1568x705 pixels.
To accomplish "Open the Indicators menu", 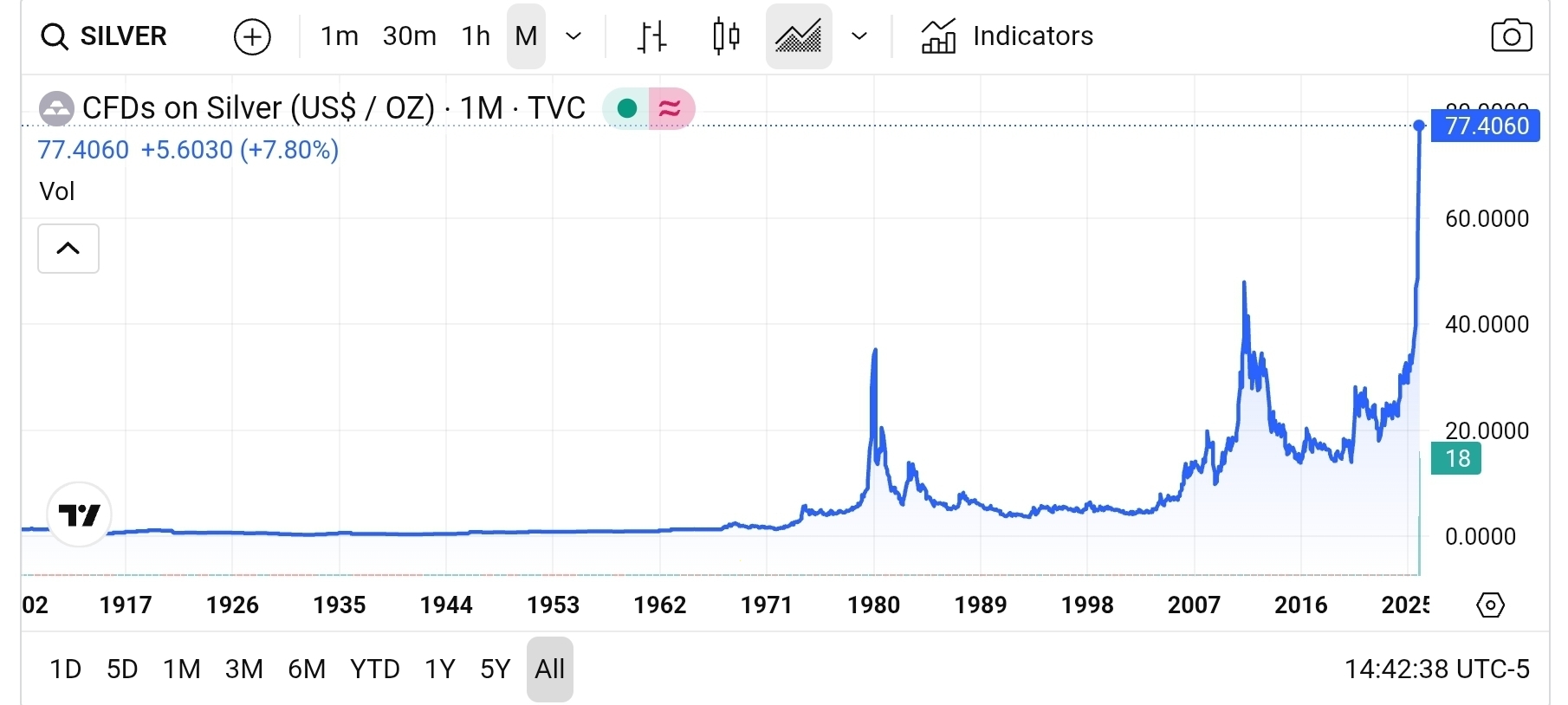I will pos(1007,36).
